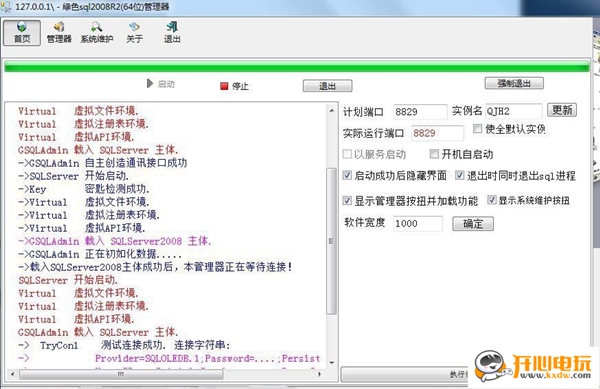Click the log horizontal scroll-right arrow
Viewport: 600px width, 389px height.
click(x=320, y=374)
